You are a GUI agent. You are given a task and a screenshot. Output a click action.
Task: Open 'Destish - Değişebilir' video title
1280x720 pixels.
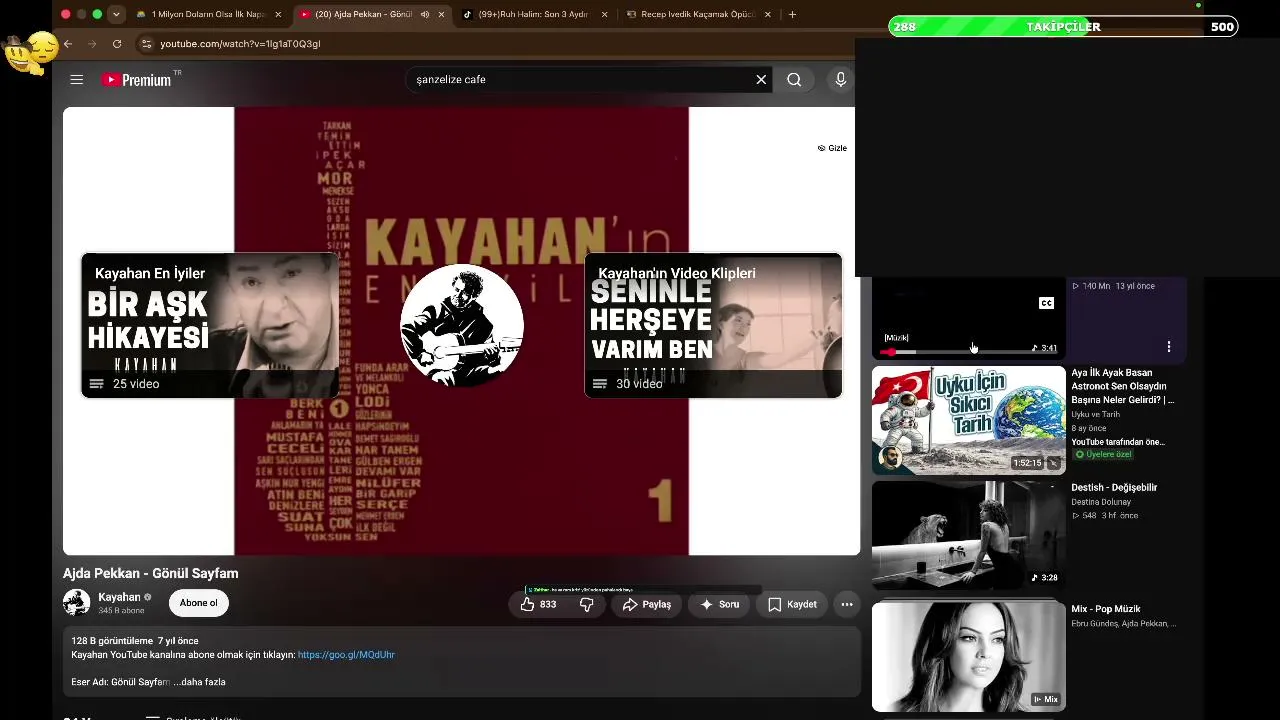click(1114, 488)
